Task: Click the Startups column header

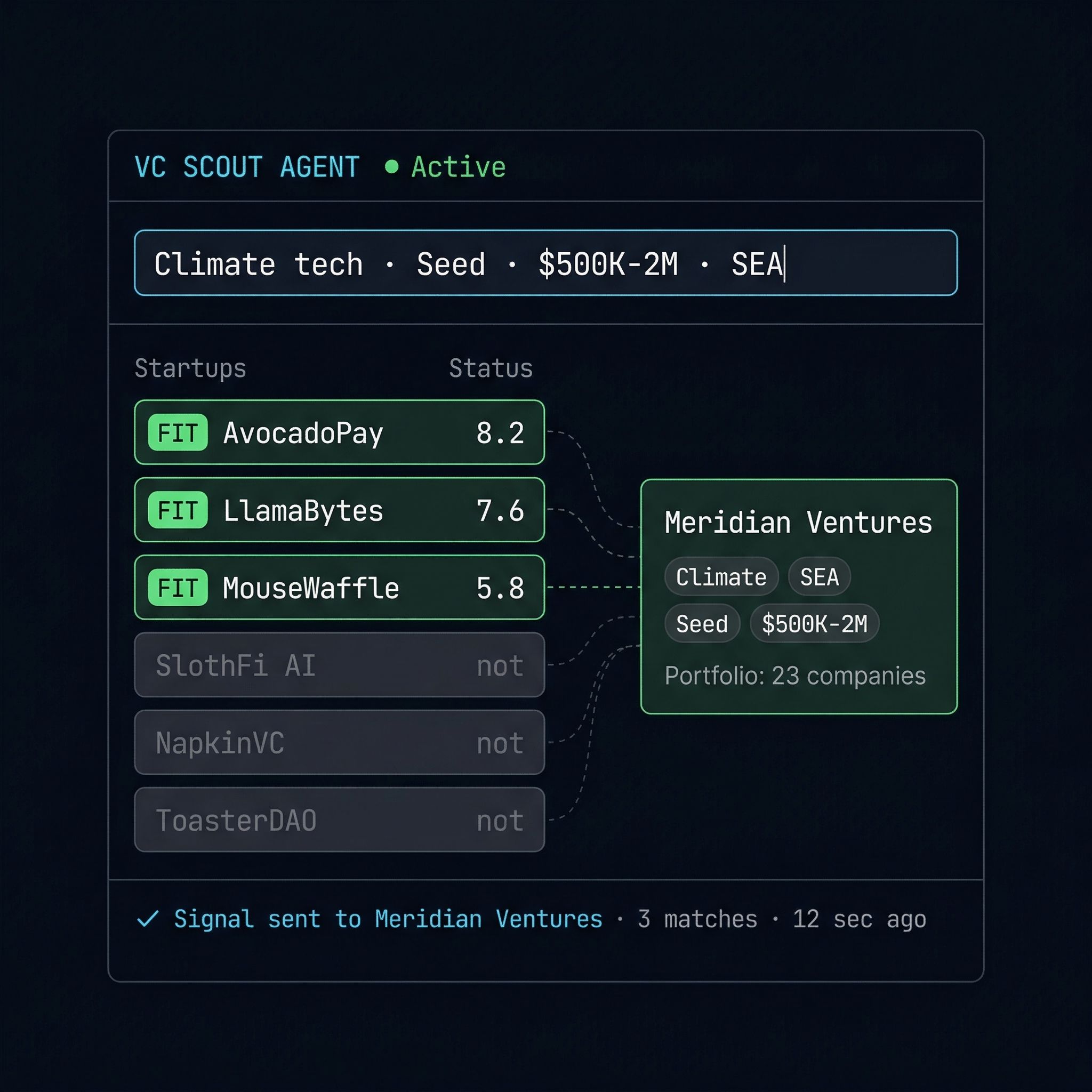Action: tap(190, 368)
